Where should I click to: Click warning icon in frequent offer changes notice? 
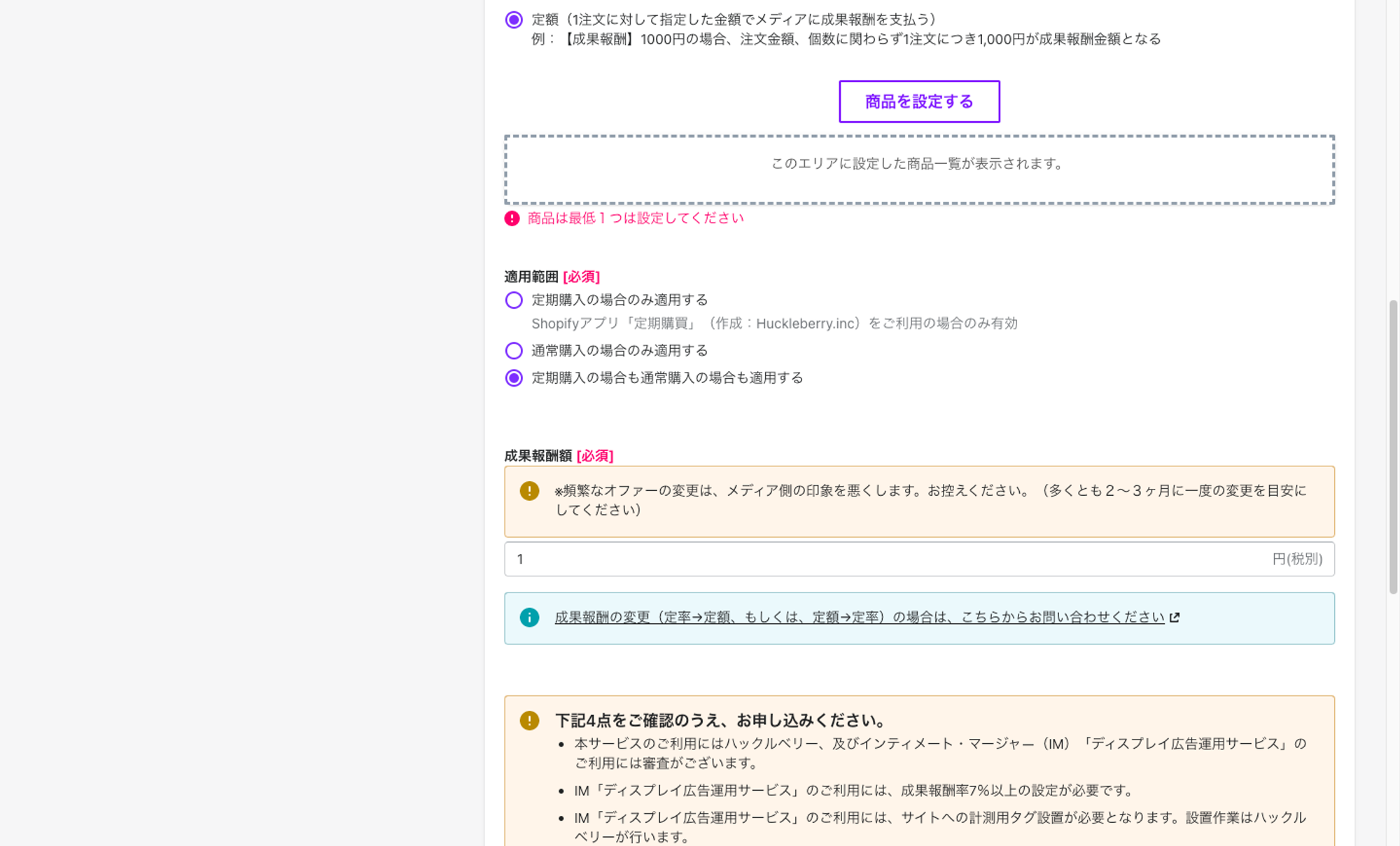pyautogui.click(x=529, y=491)
